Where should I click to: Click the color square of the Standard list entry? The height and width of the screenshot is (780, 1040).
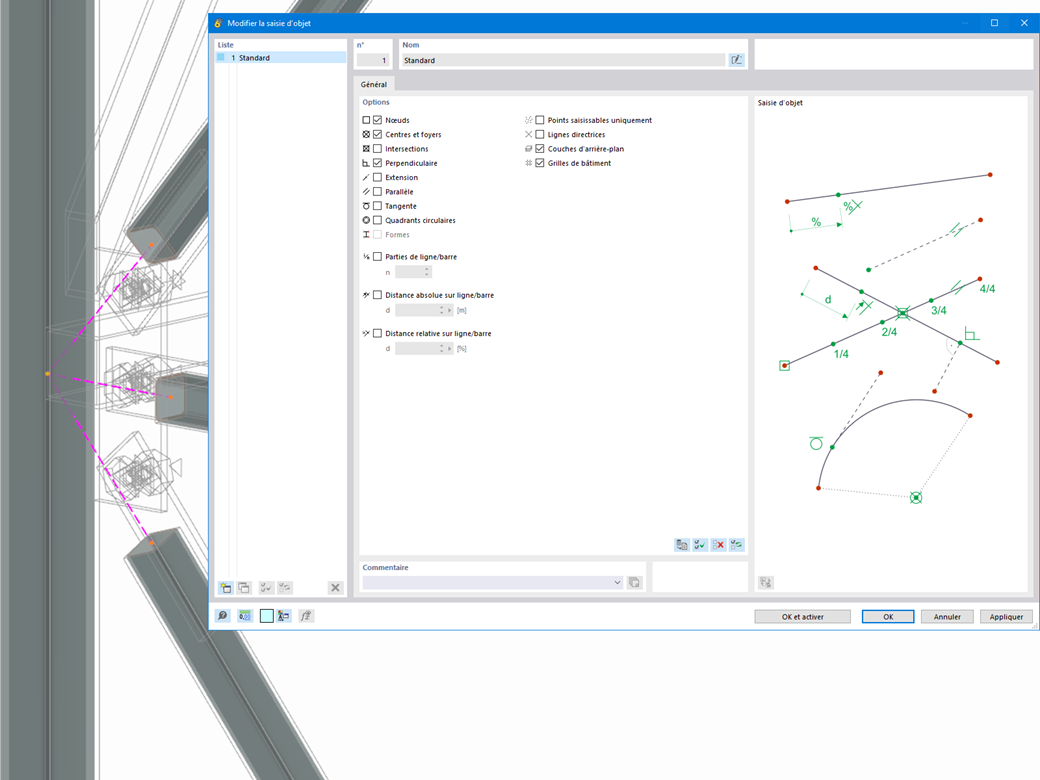click(221, 58)
